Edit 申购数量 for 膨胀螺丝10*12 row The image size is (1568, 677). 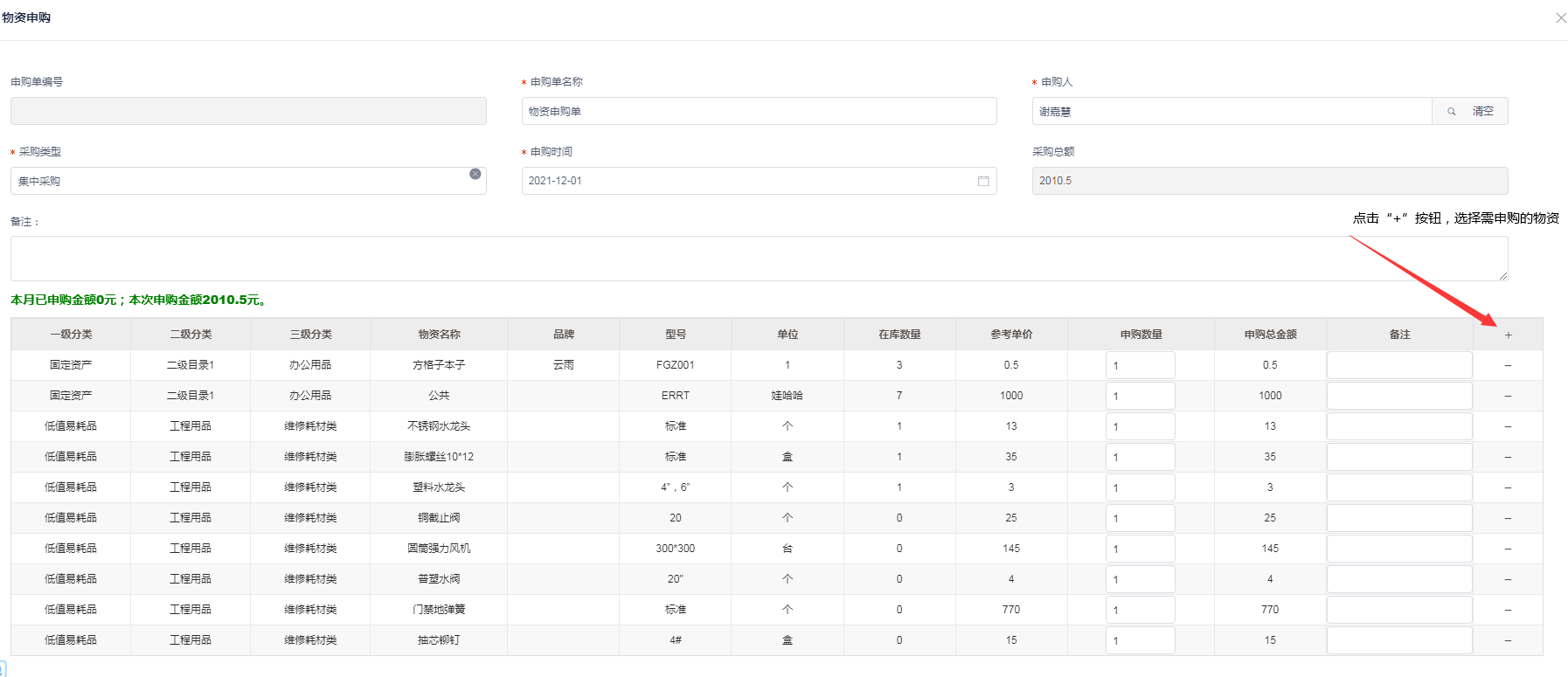(1141, 457)
